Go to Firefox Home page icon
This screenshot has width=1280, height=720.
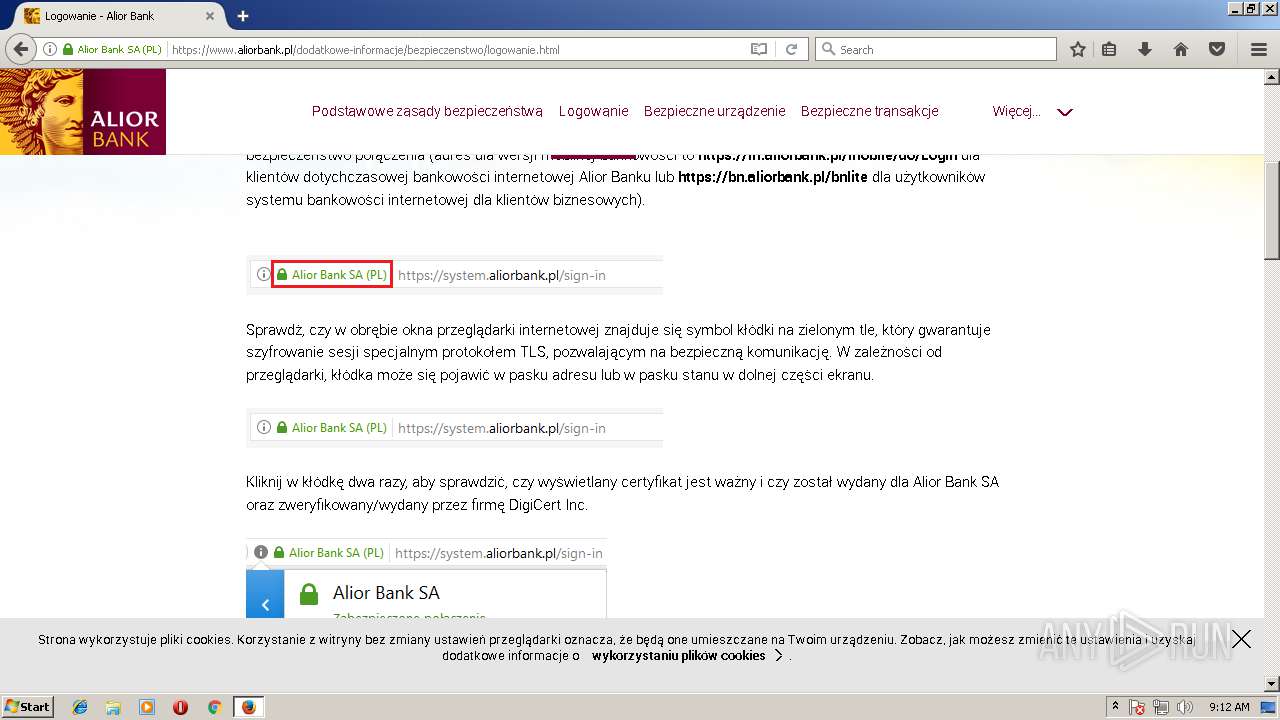[1181, 49]
